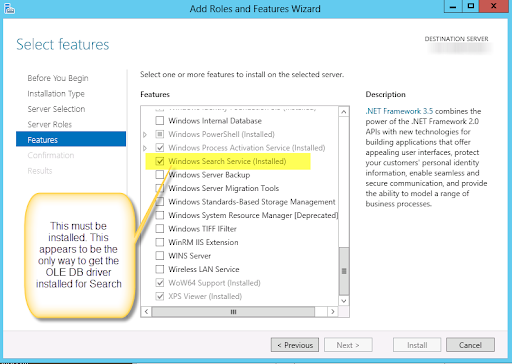Screen dimensions: 512x364
Task: Toggle the XPS Viewer (Installed) checkbox
Action: 160,296
